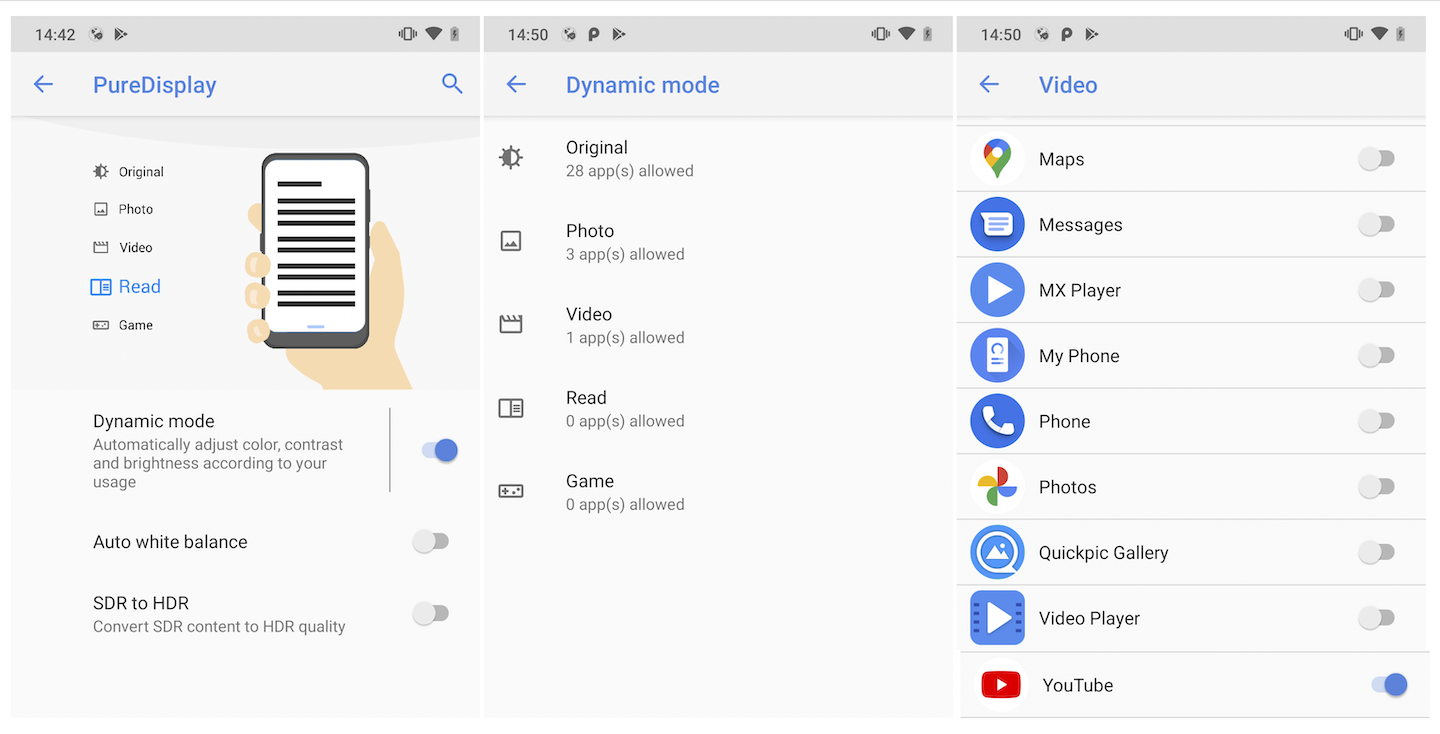Click the Quickpic Gallery app icon
The image size is (1440, 734).
(x=997, y=552)
